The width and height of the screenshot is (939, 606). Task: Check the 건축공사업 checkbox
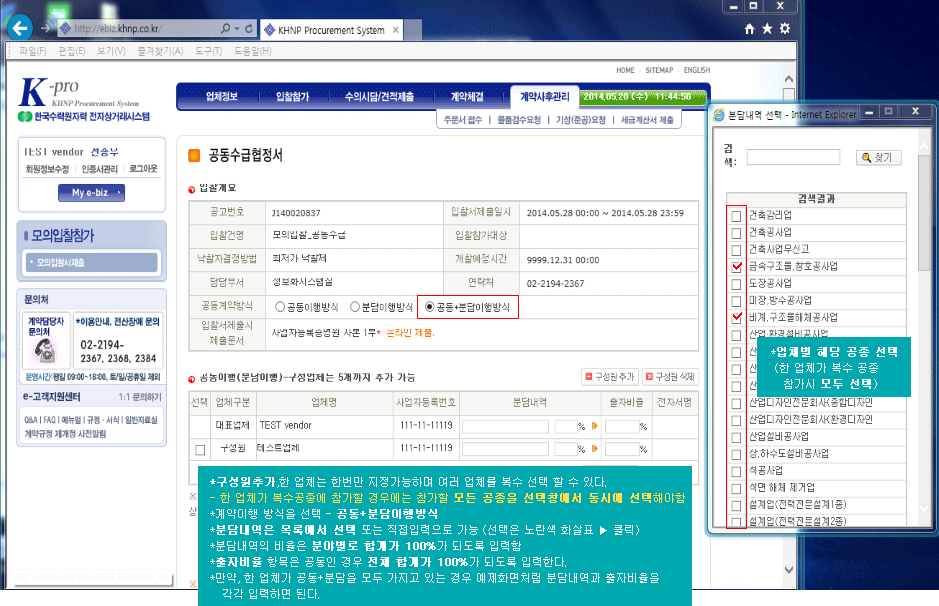(x=737, y=233)
